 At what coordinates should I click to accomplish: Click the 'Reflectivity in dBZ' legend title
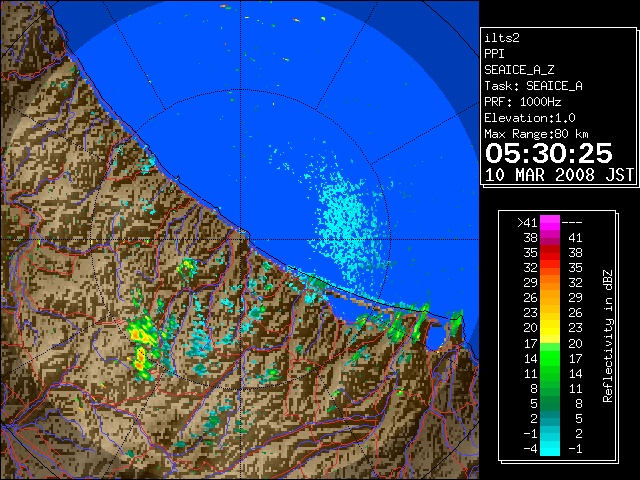(608, 336)
